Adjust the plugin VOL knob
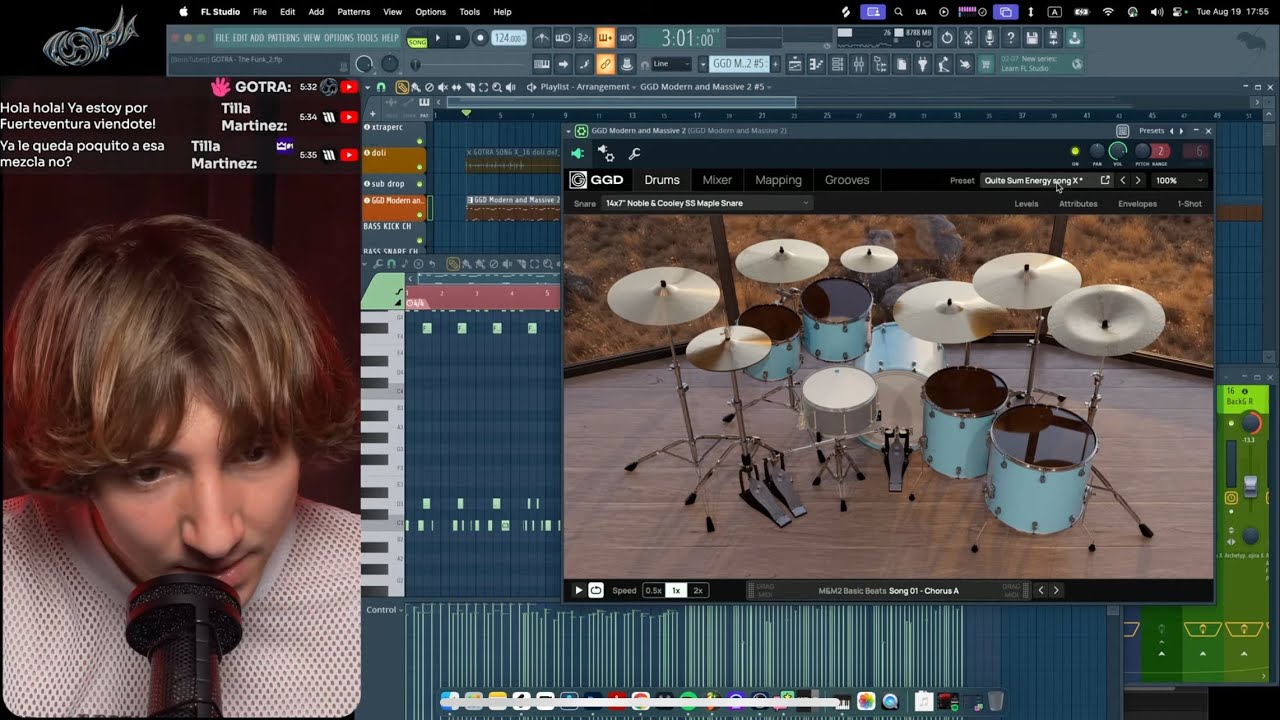This screenshot has width=1280, height=720. (x=1118, y=151)
